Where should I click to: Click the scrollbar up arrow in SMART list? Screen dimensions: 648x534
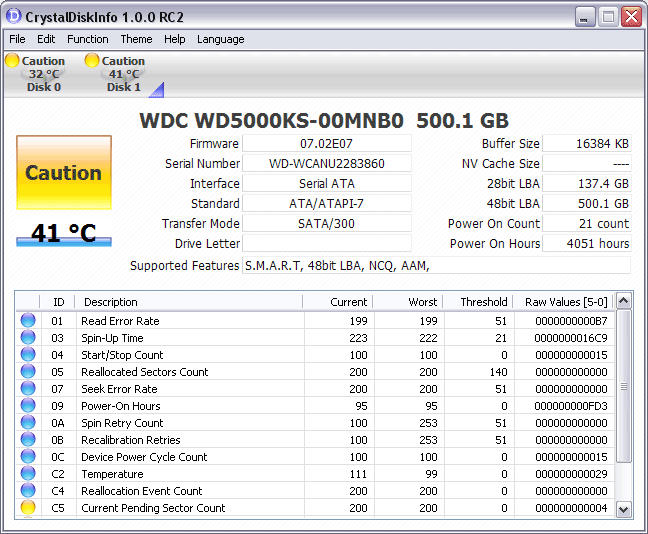coord(624,301)
